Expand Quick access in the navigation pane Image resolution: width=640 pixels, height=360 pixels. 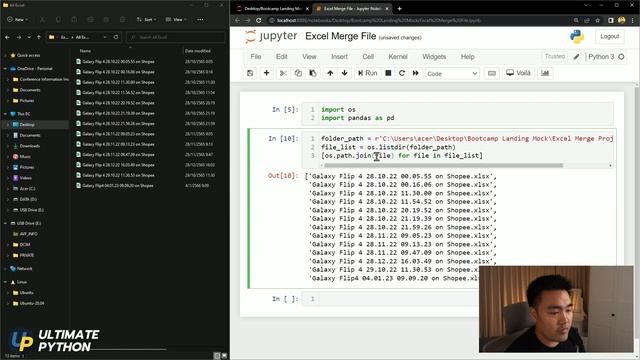[x=6, y=55]
